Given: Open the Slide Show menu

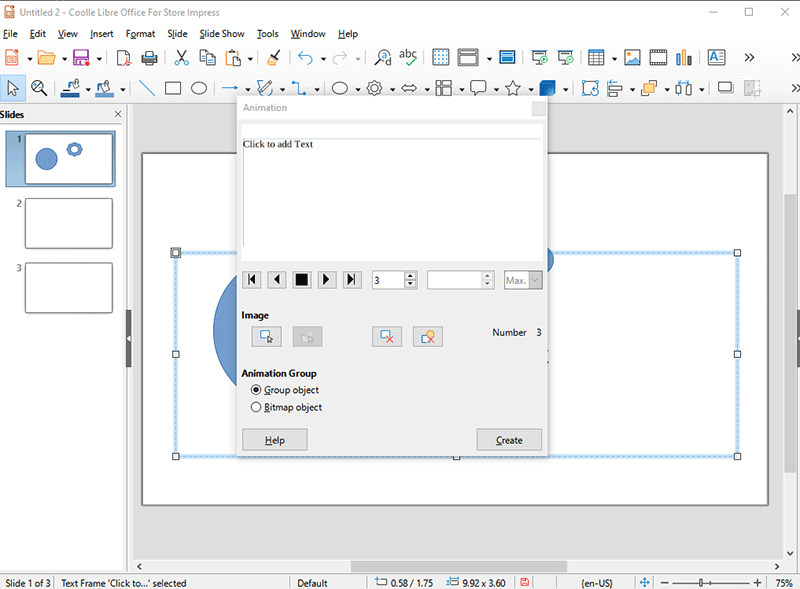Looking at the screenshot, I should 221,34.
